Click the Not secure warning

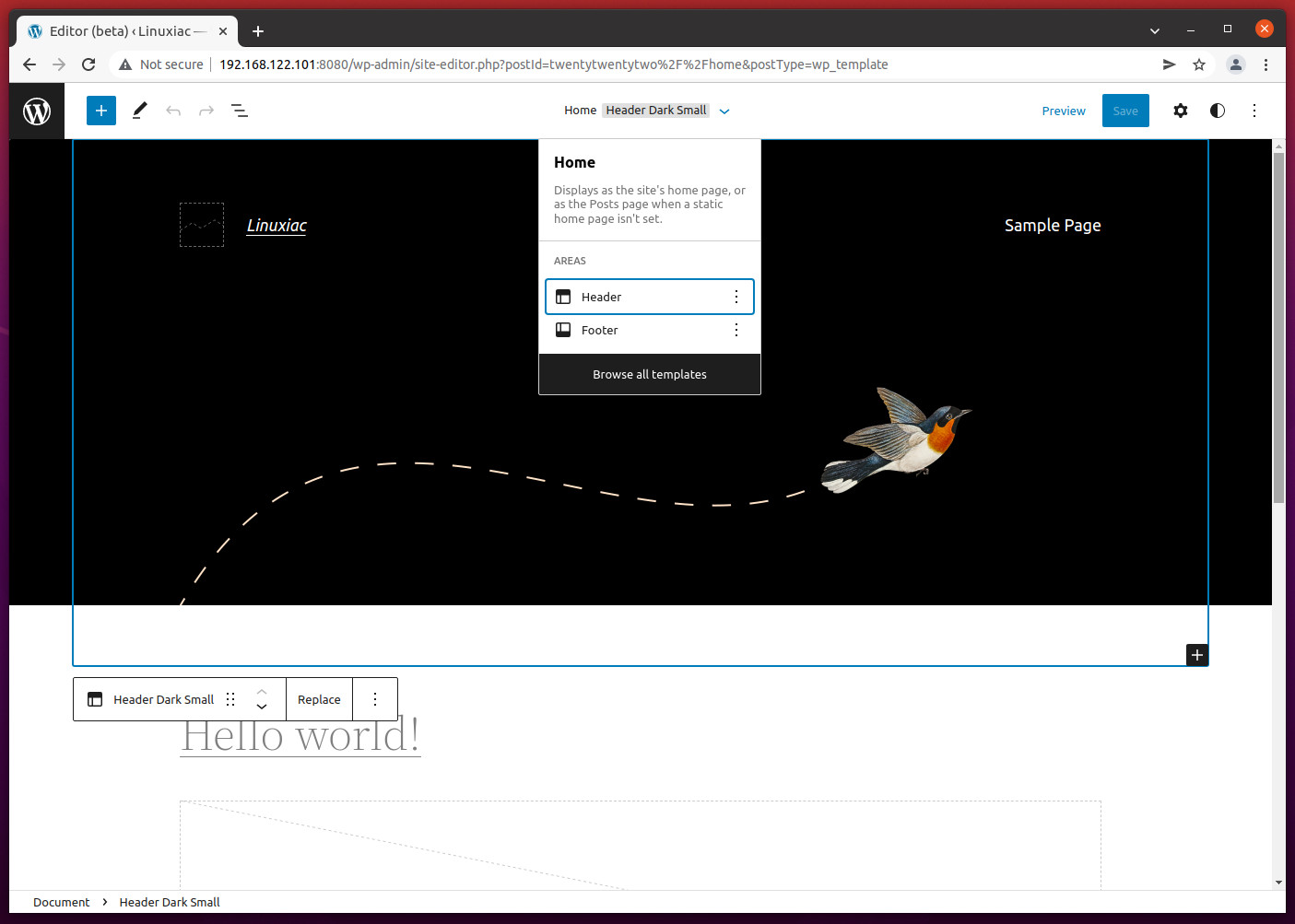pos(161,64)
